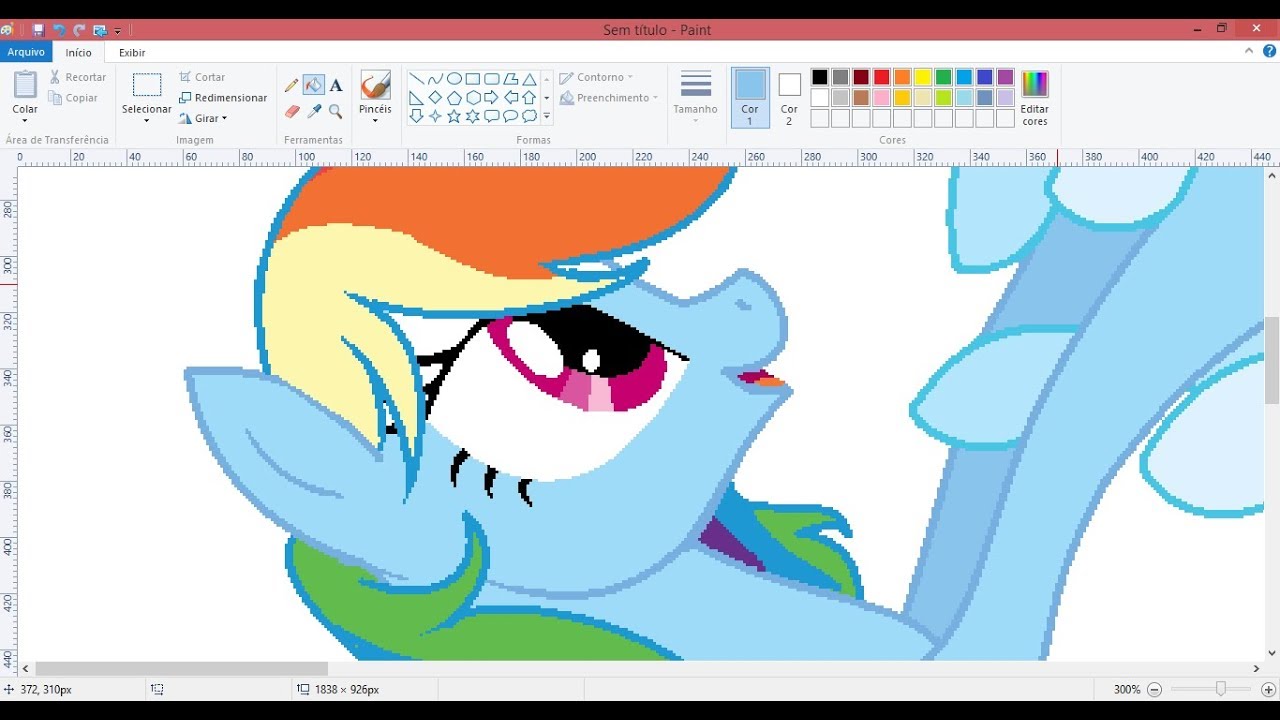The height and width of the screenshot is (720, 1280).
Task: Click the Cortar crop button
Action: point(203,77)
